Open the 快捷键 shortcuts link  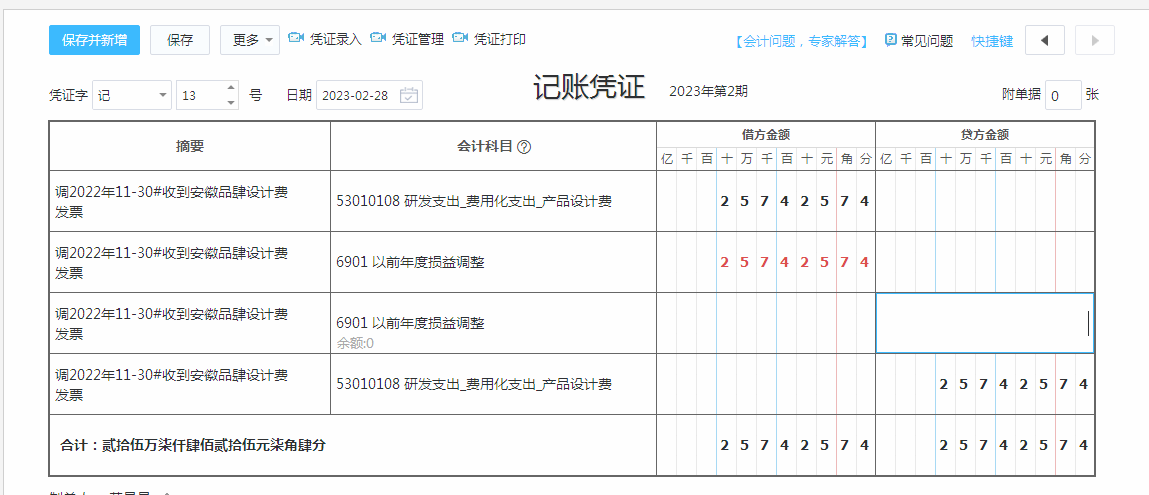click(992, 41)
